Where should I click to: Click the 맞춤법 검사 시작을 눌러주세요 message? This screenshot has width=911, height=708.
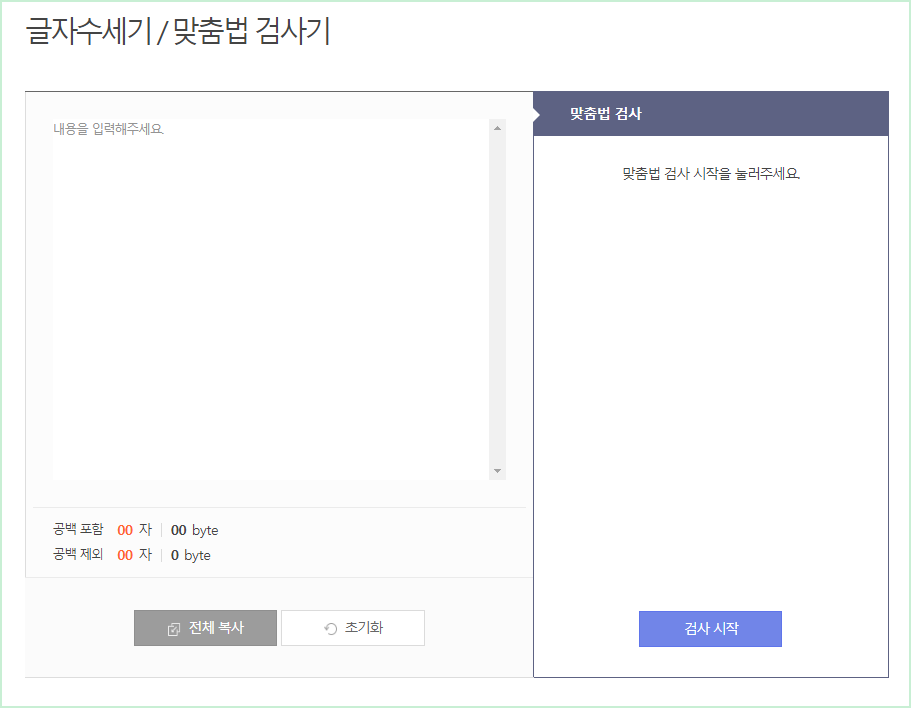pos(710,172)
